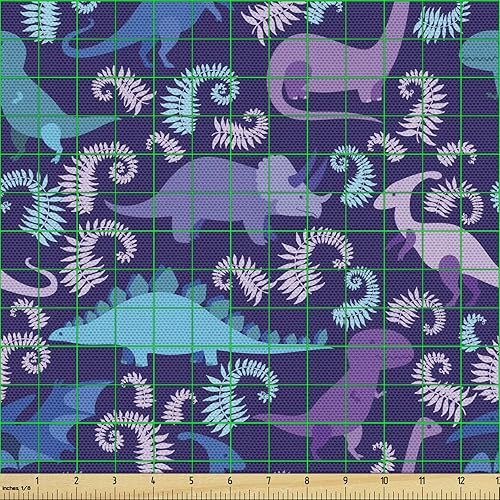This screenshot has width=500, height=500.
Task: Click the ruler's number 8
Action: click(x=307, y=481)
